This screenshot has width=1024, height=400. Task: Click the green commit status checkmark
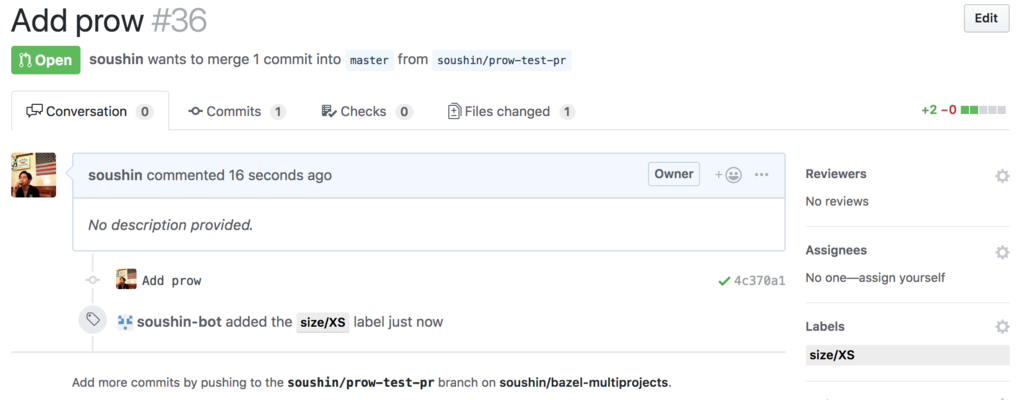click(724, 281)
